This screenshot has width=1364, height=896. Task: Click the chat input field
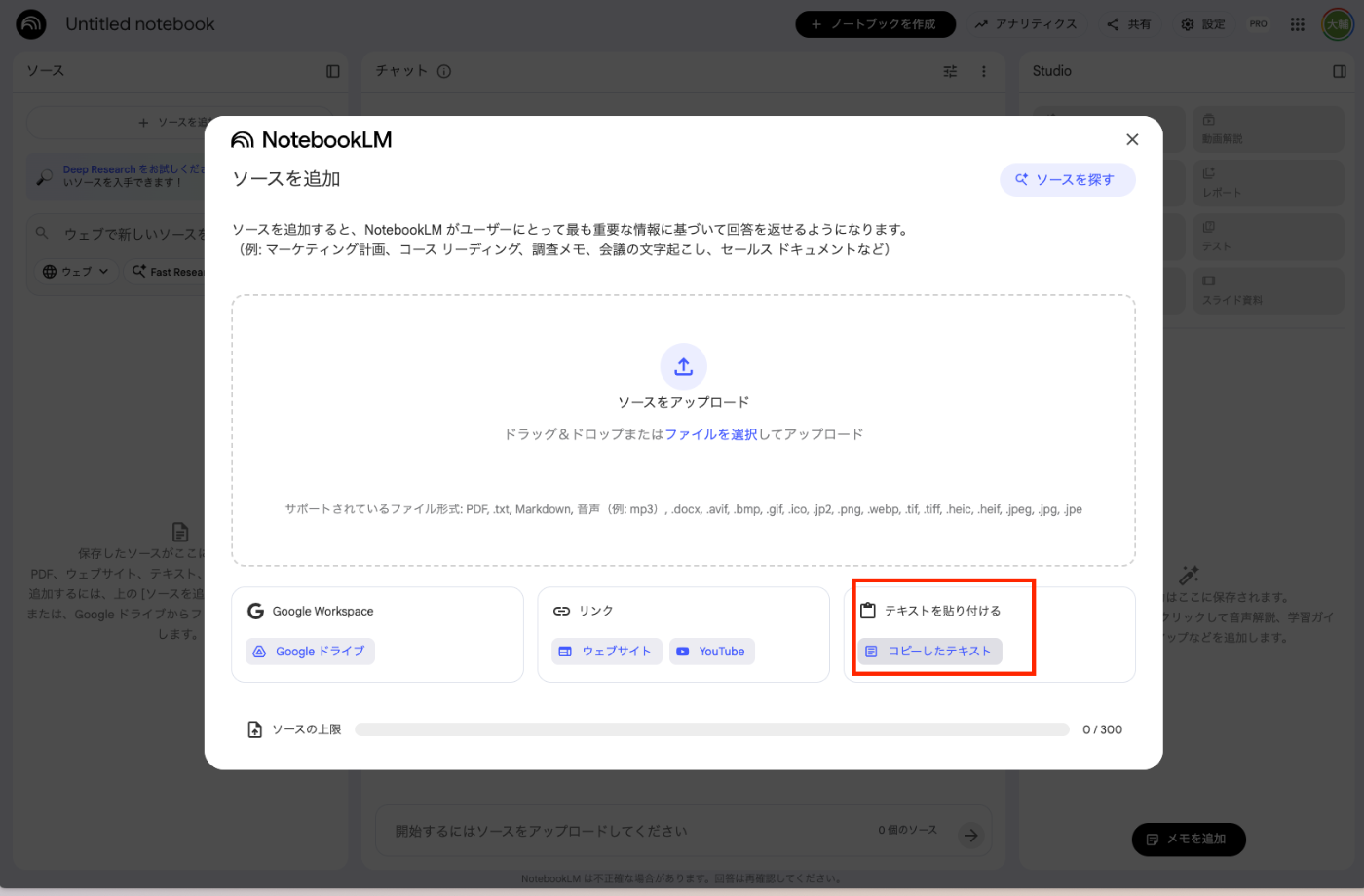[x=683, y=831]
